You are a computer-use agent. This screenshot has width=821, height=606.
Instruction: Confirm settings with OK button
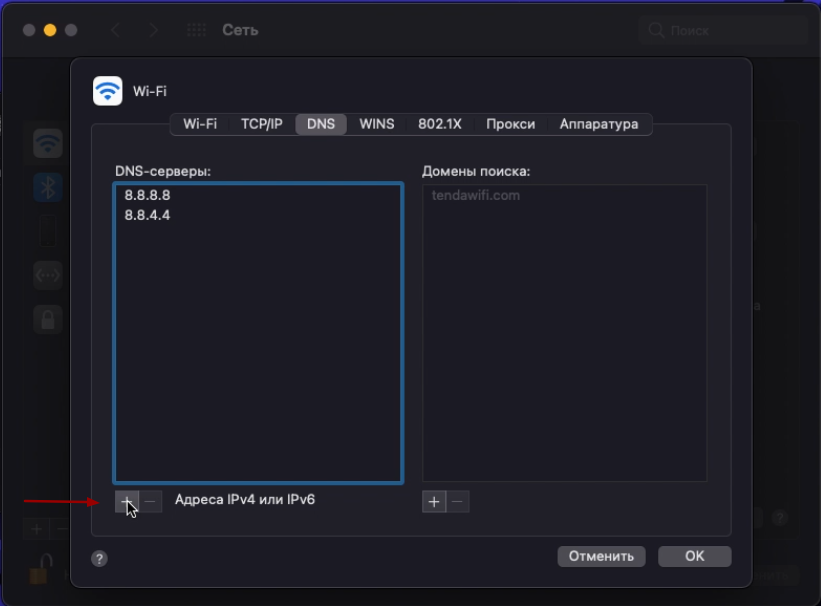[694, 556]
